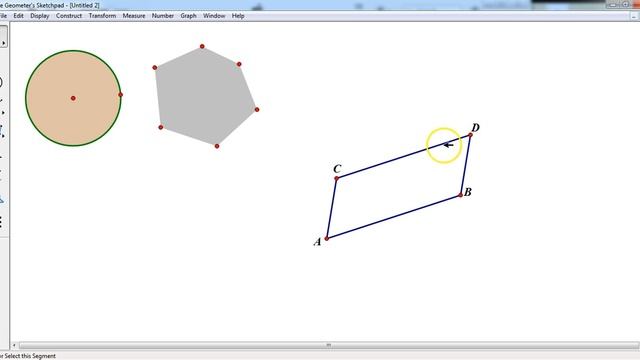Select segment BD of the parallelogram
Viewport: 640px width, 360px height.
pos(465,165)
